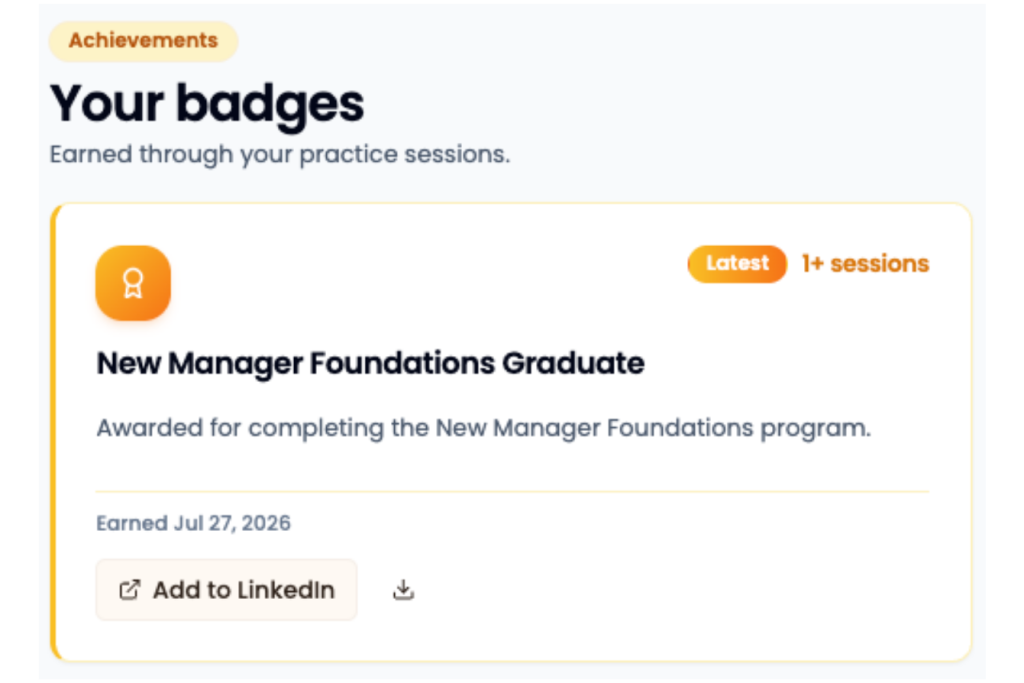Viewport: 1024px width, 683px height.
Task: Click the word sessions in the orange counter
Action: [x=880, y=264]
